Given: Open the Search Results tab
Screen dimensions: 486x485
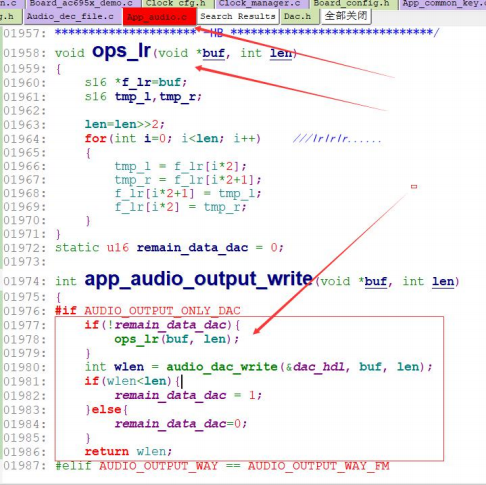Looking at the screenshot, I should (238, 16).
